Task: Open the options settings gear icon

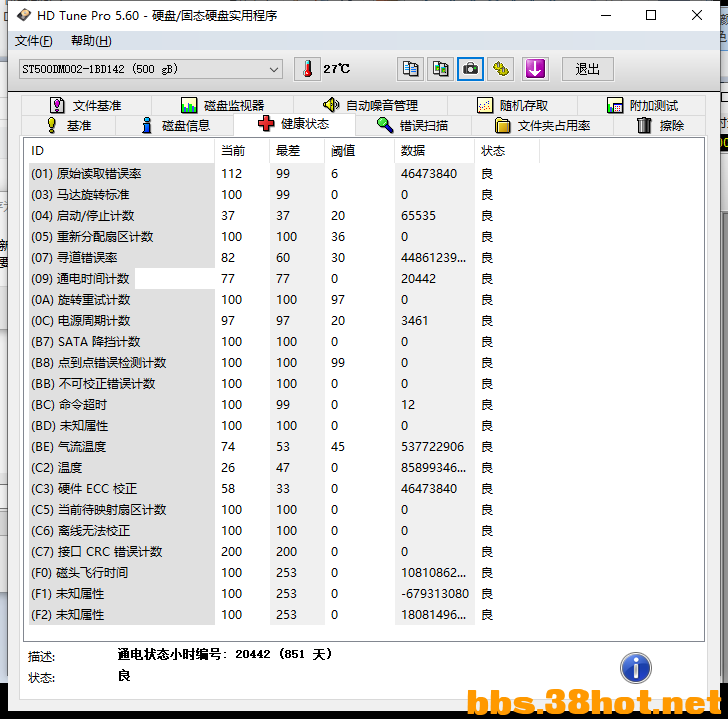Action: tap(501, 69)
